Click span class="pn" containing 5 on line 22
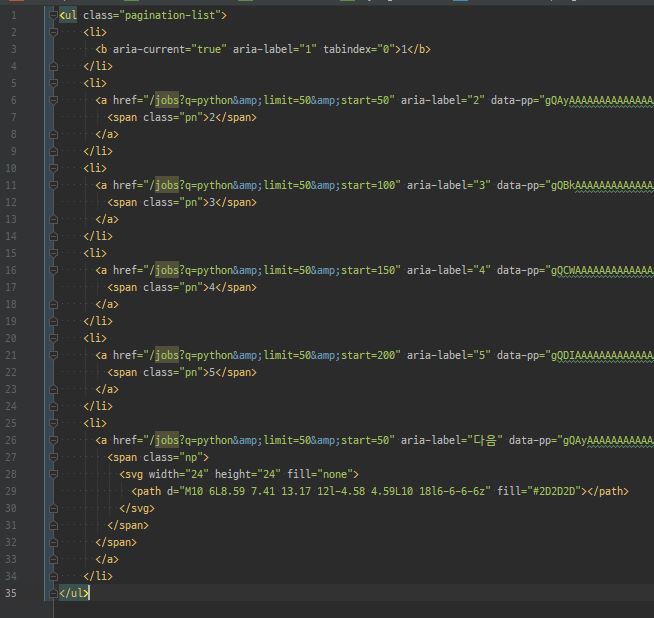 [182, 372]
